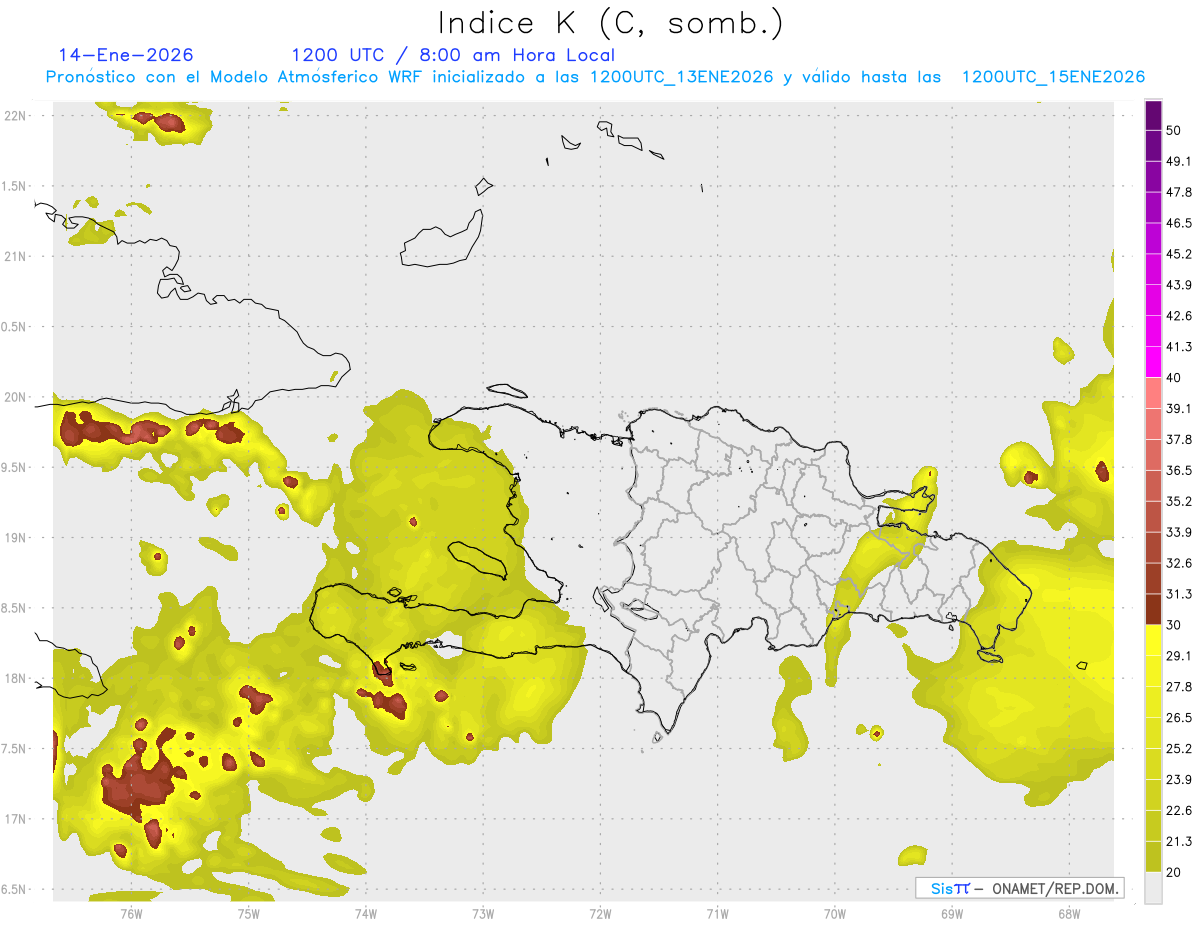Screen dimensions: 1200x927
Task: Click the colorbar label '25.2'
Action: point(1179,748)
